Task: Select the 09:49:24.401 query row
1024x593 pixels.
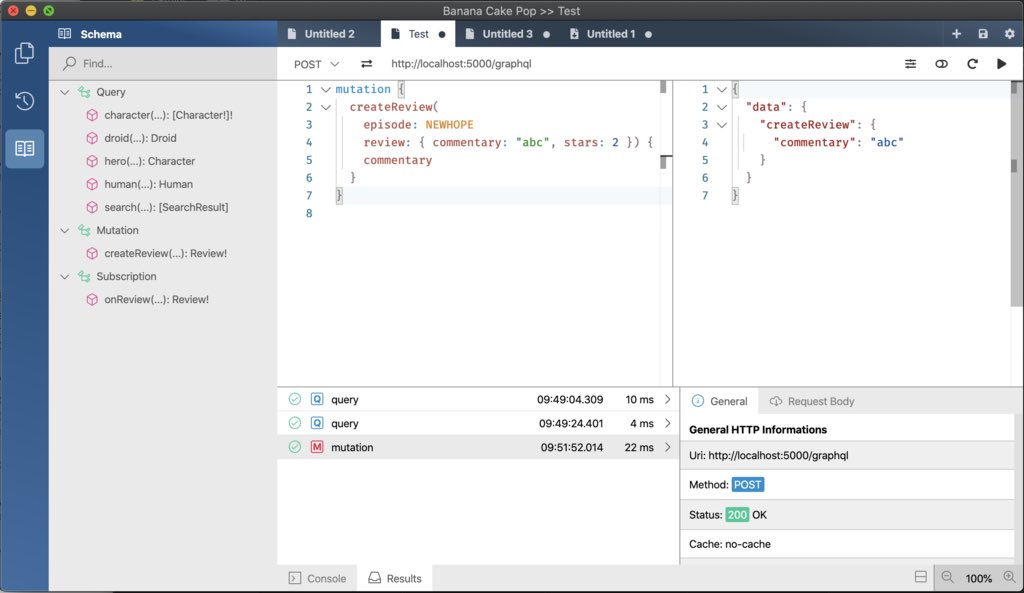Action: point(478,423)
